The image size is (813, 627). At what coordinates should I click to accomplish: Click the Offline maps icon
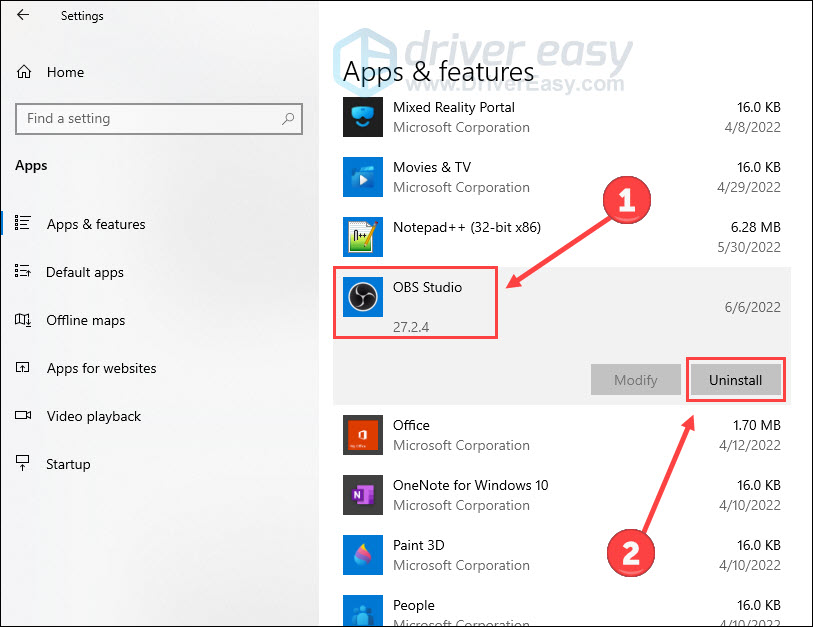[23, 319]
